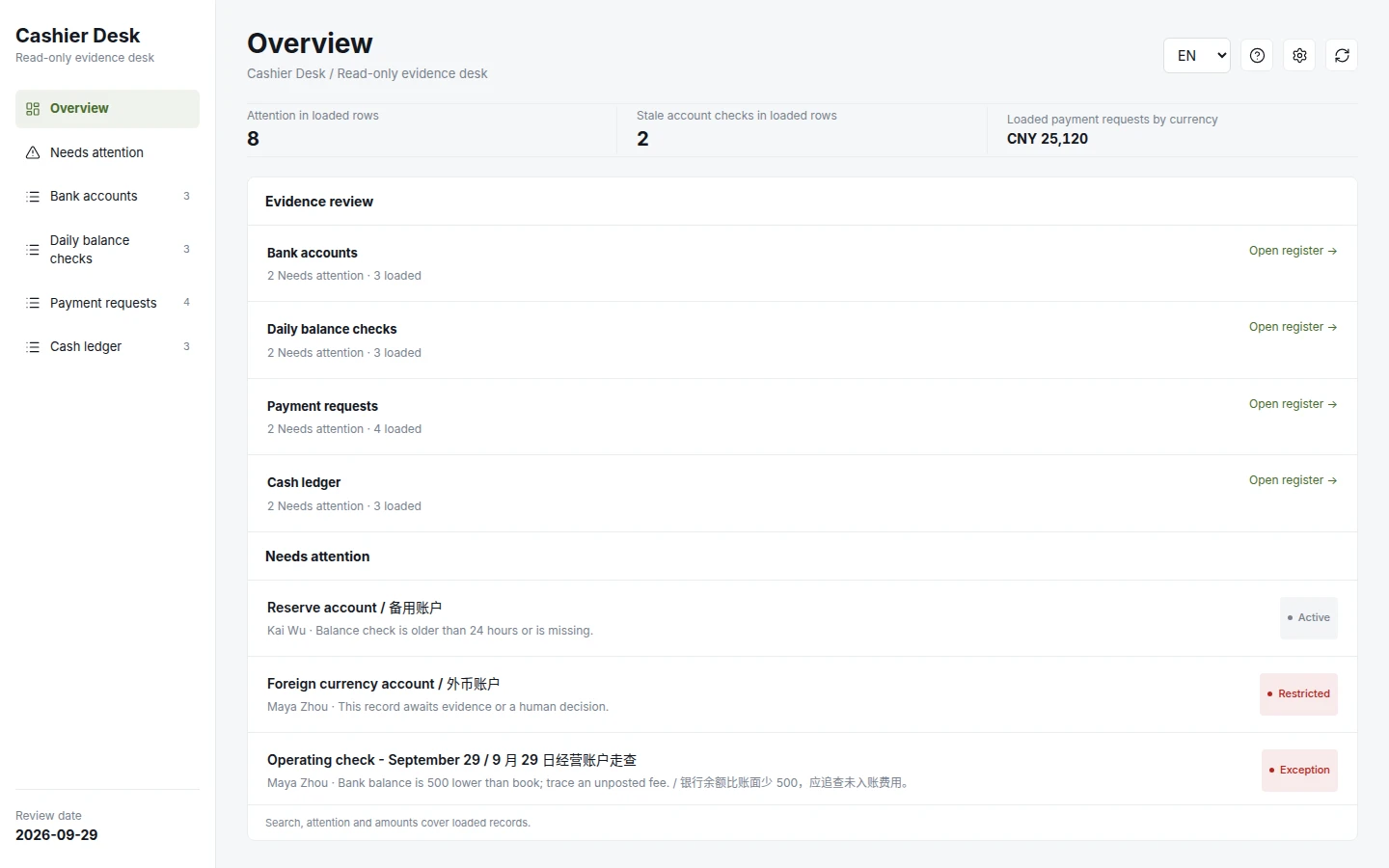Go to Overview in the sidebar
The image size is (1389, 868).
107,109
